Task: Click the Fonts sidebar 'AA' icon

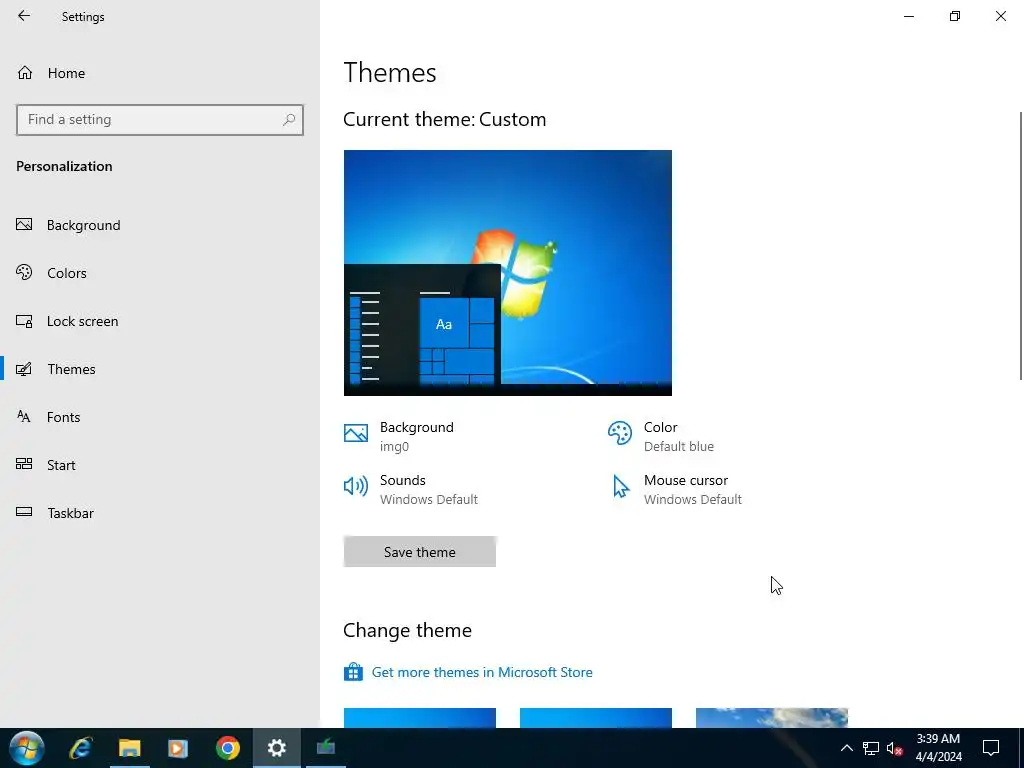Action: pyautogui.click(x=24, y=416)
